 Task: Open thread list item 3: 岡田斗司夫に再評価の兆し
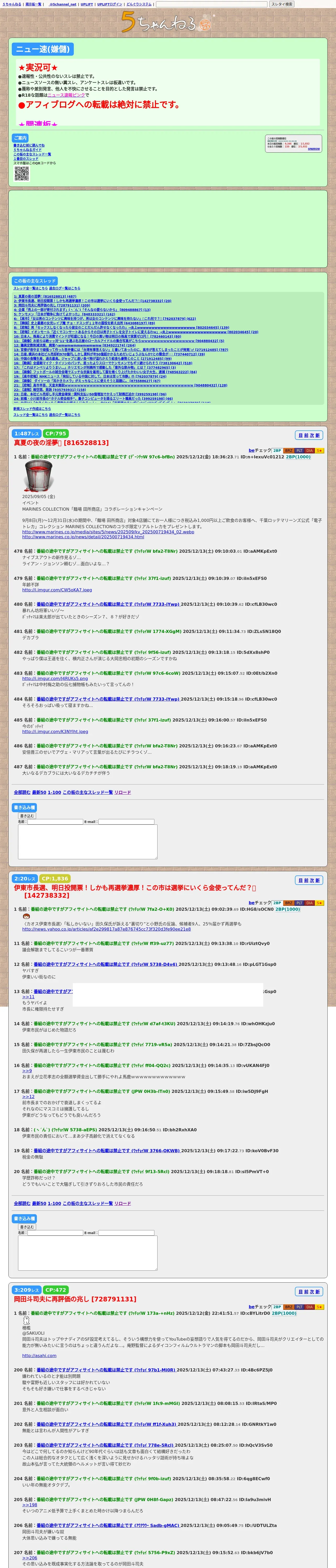pyautogui.click(x=52, y=305)
